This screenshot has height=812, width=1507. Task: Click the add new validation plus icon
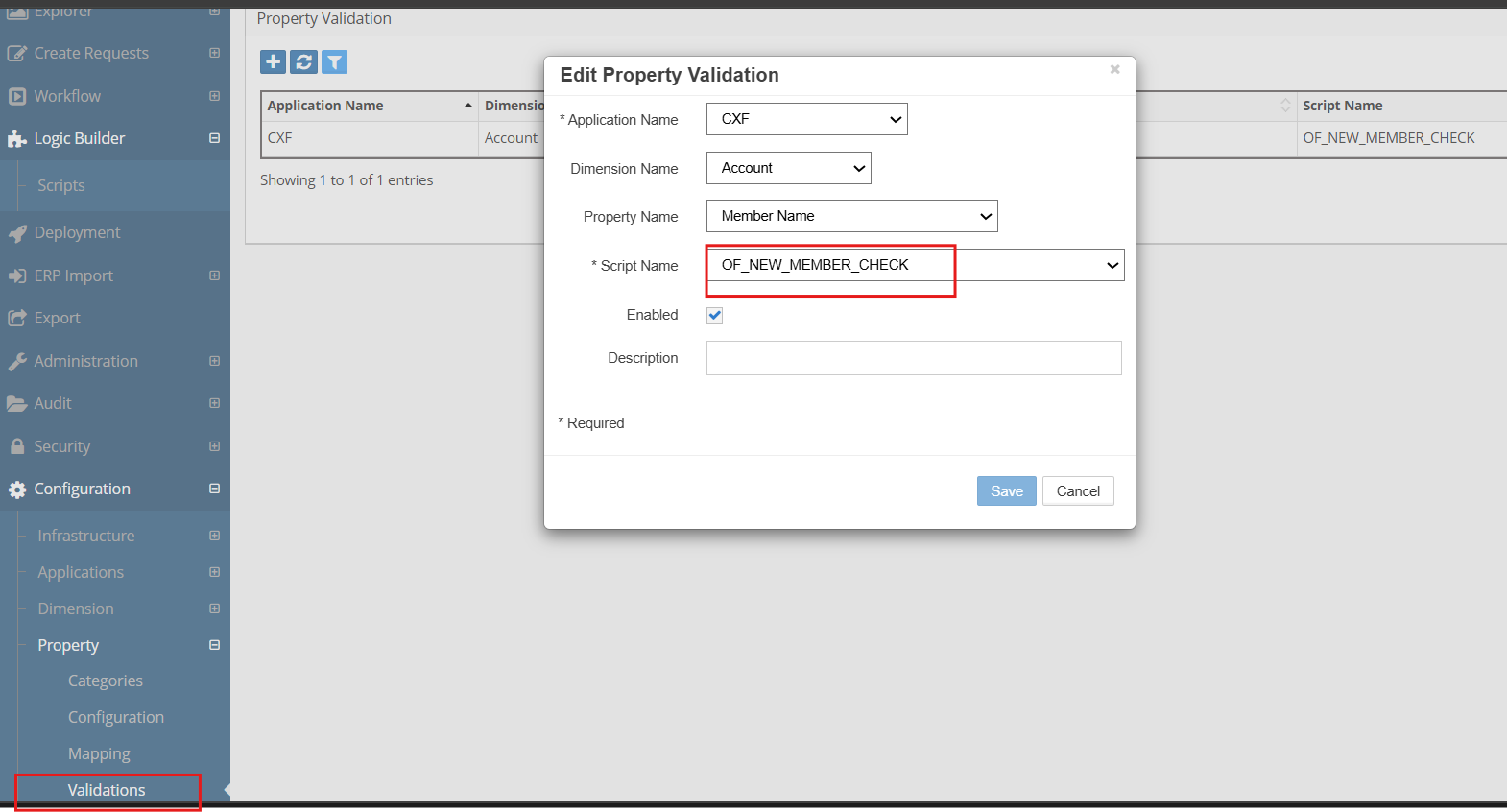[274, 62]
